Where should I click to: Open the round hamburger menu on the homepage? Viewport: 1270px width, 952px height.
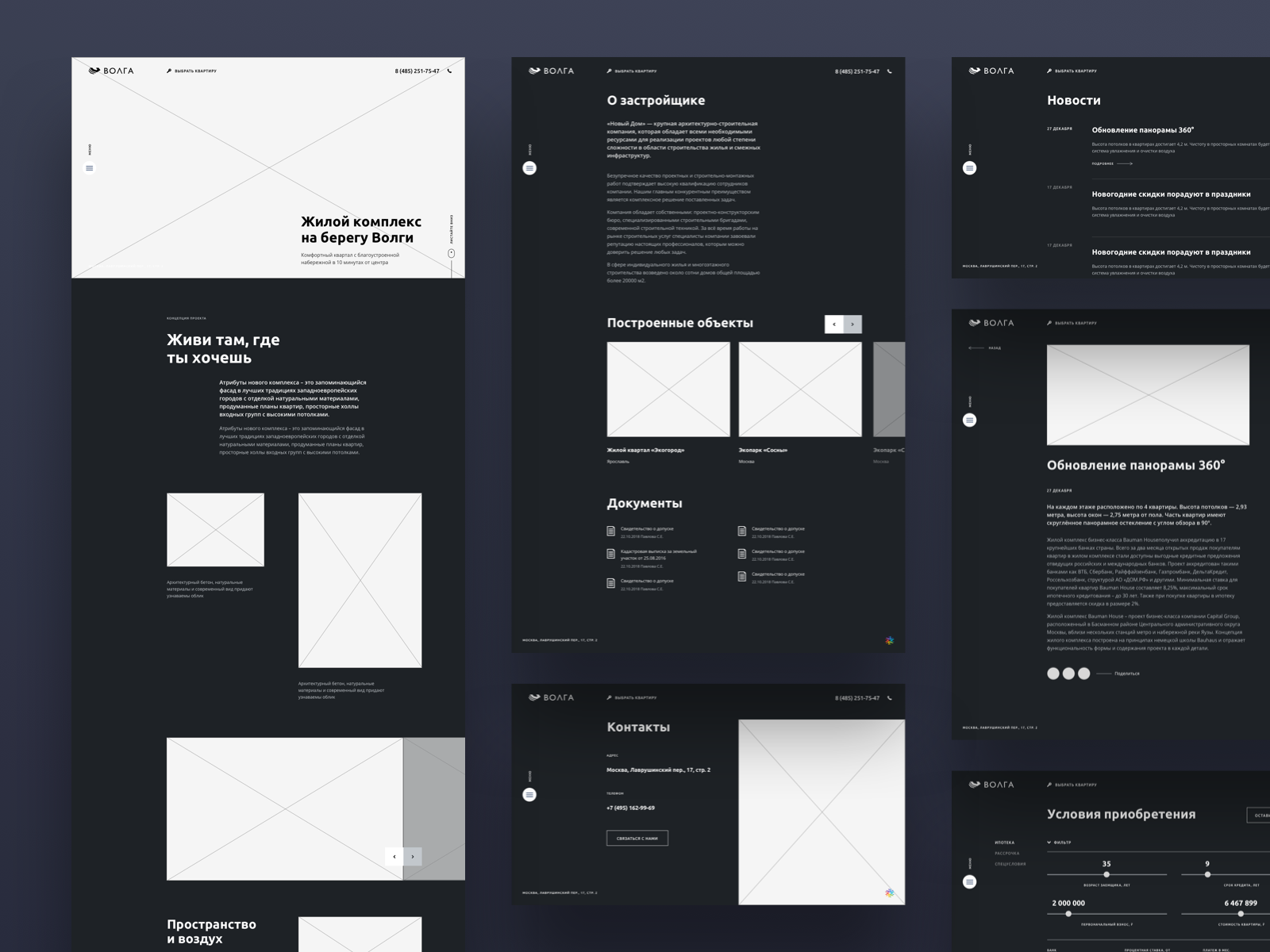pyautogui.click(x=90, y=167)
